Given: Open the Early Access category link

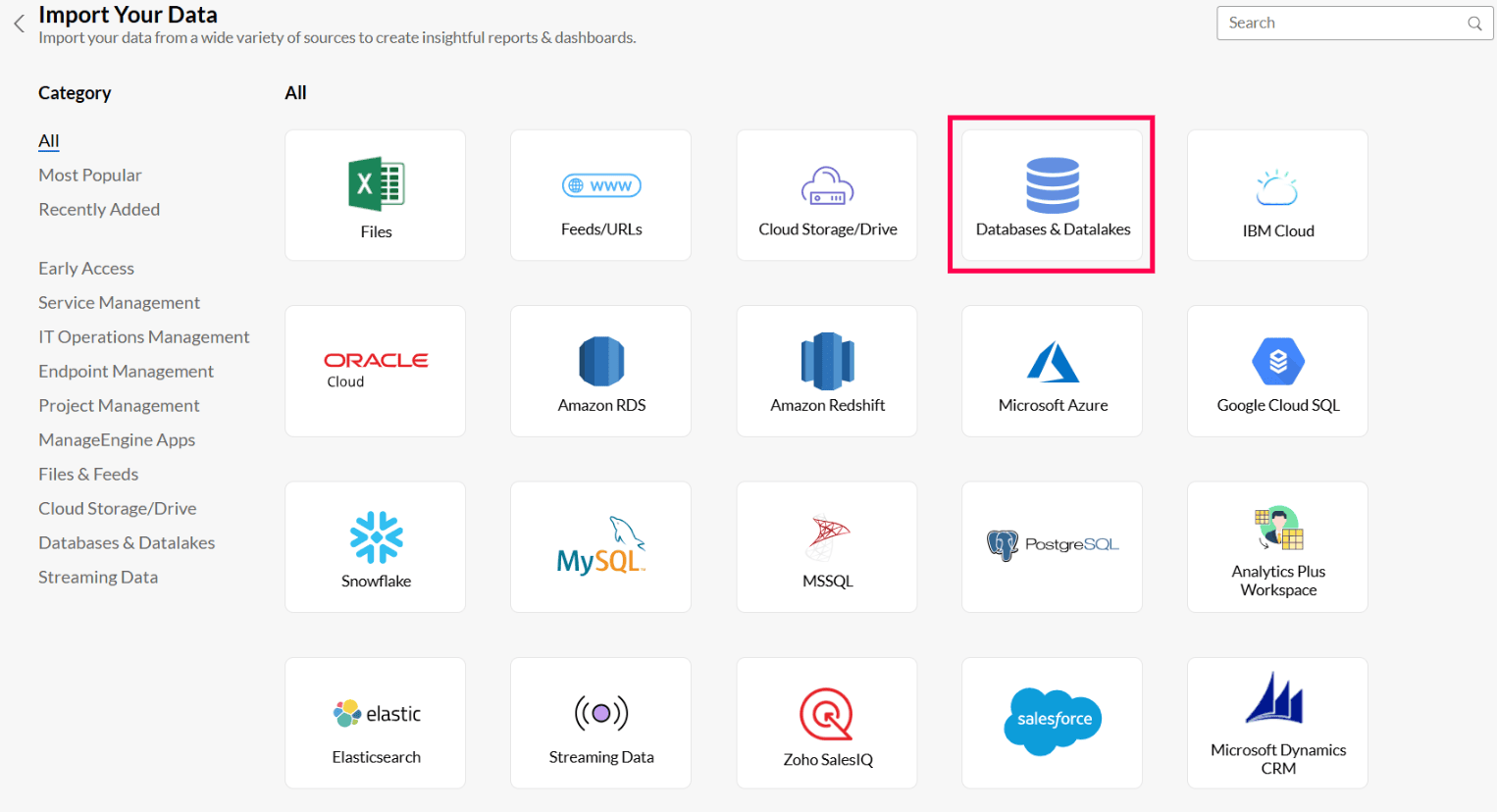Looking at the screenshot, I should (x=86, y=269).
